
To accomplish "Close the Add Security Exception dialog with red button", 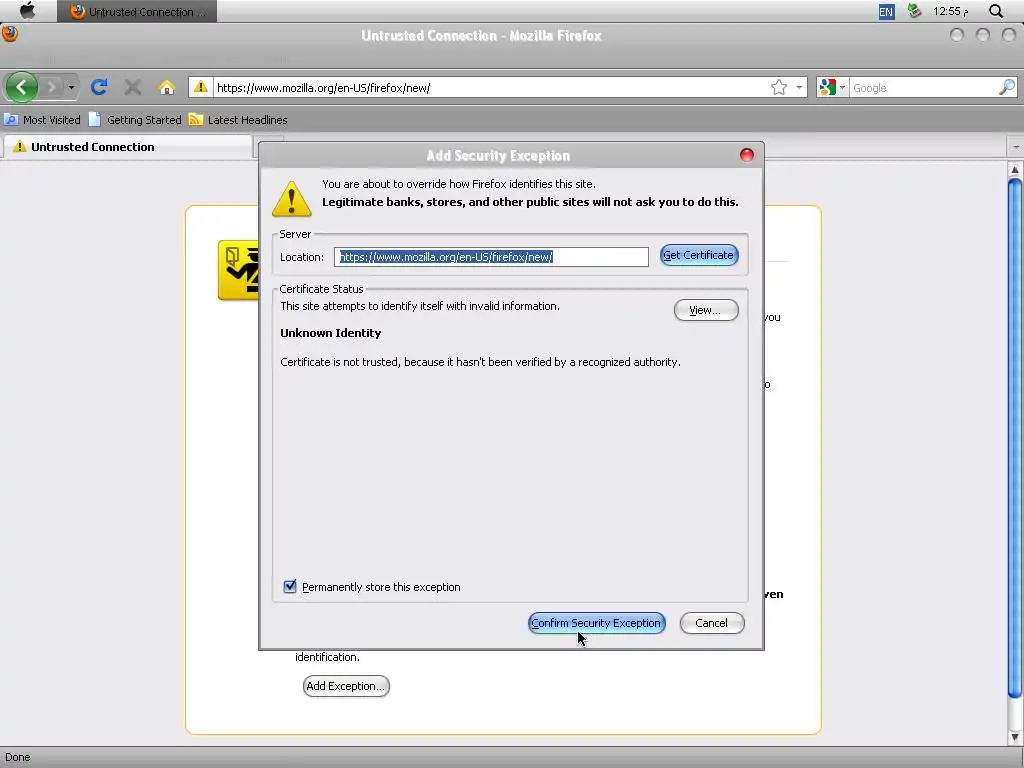I will tap(746, 155).
